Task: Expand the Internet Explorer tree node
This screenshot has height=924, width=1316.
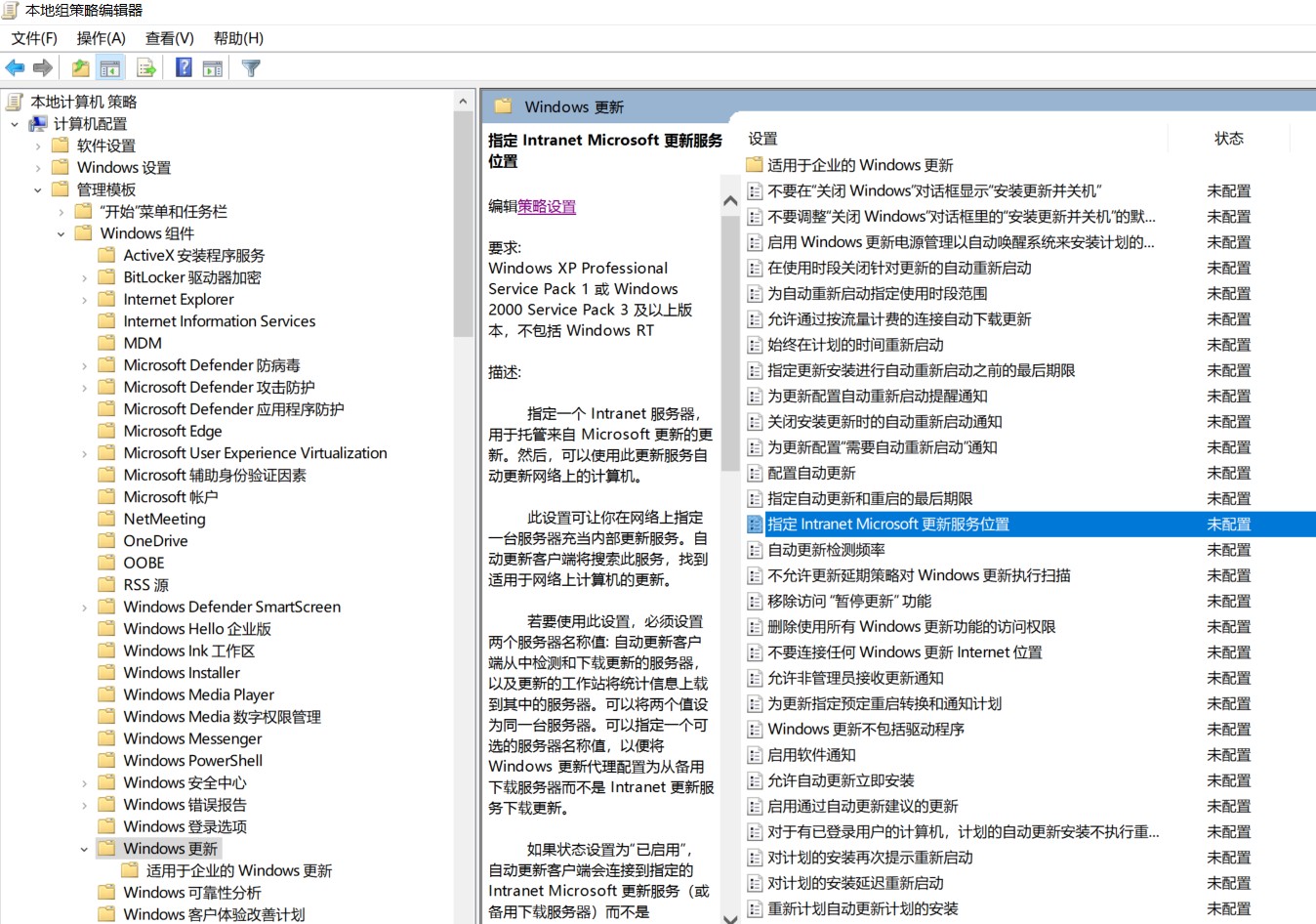Action: tap(85, 300)
